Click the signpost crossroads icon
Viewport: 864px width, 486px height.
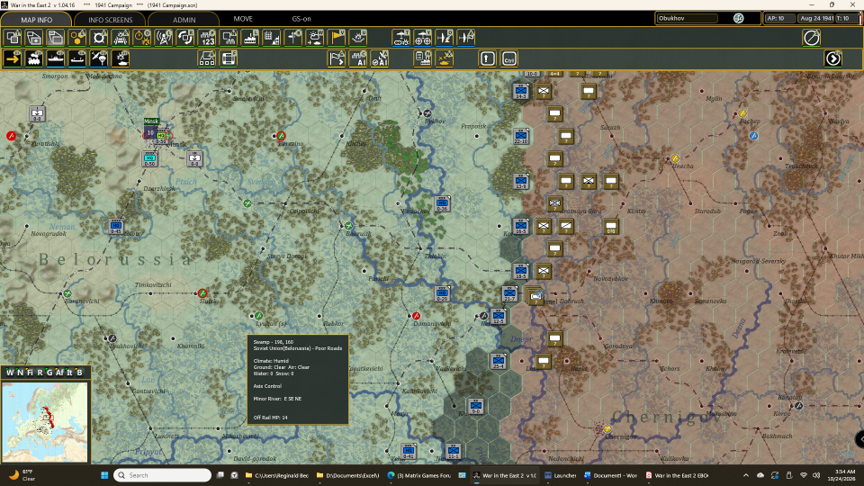(x=294, y=37)
